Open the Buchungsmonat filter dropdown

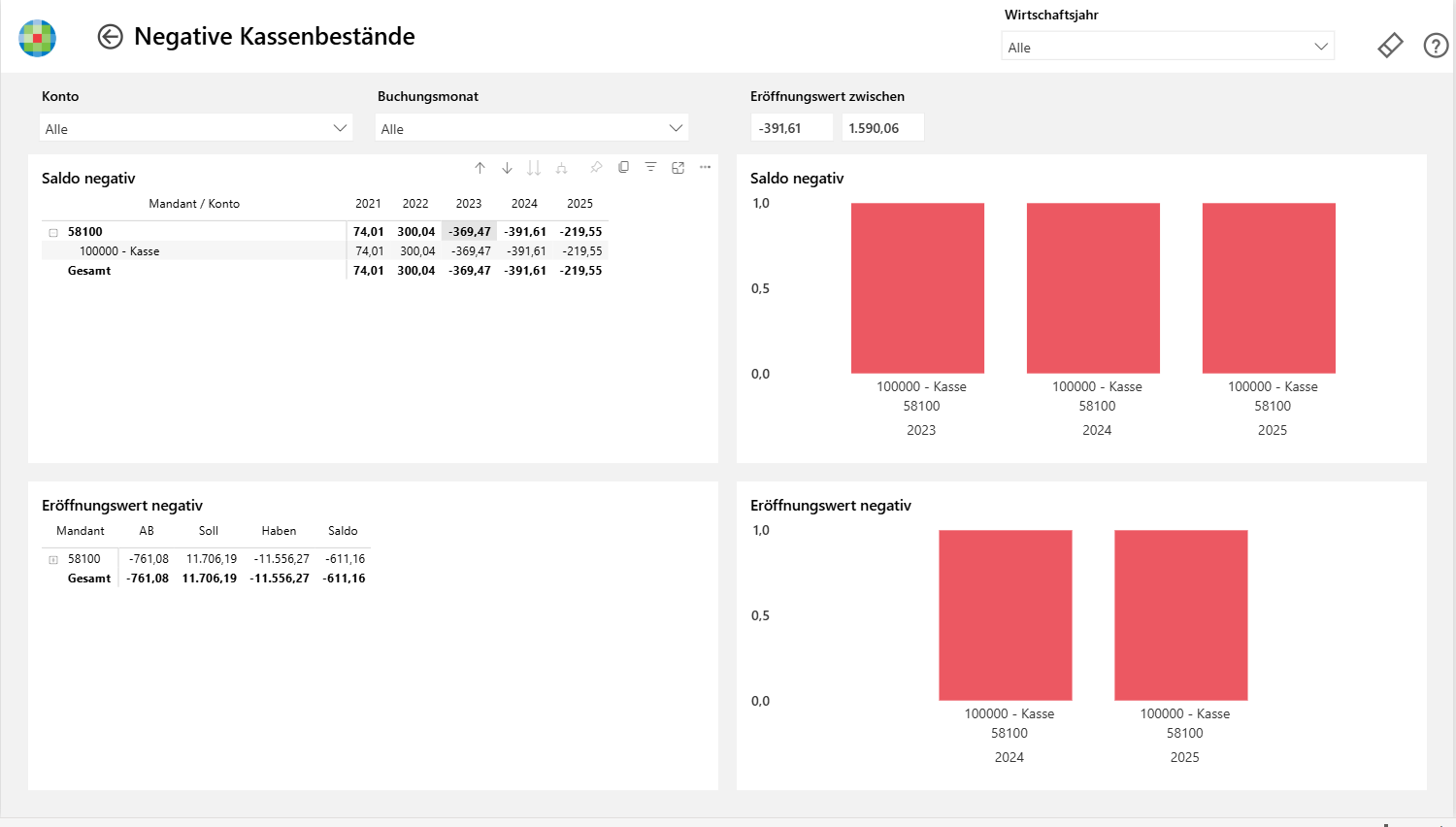[532, 128]
